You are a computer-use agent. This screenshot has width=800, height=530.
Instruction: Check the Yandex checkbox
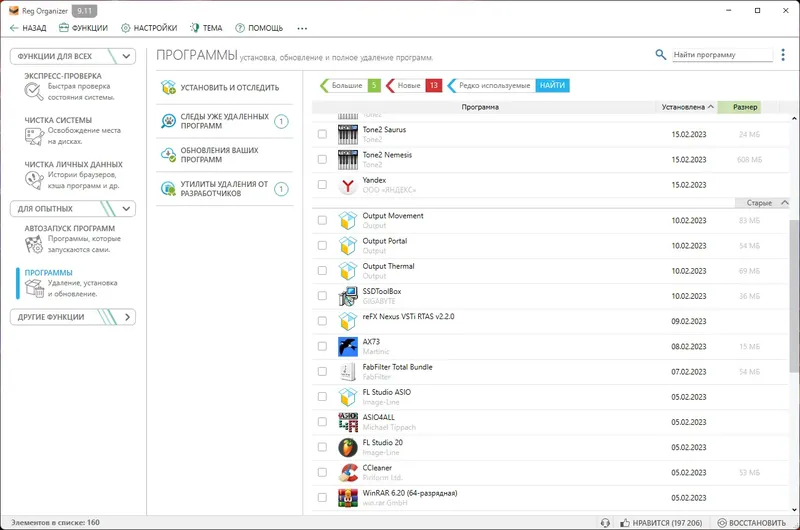322,185
